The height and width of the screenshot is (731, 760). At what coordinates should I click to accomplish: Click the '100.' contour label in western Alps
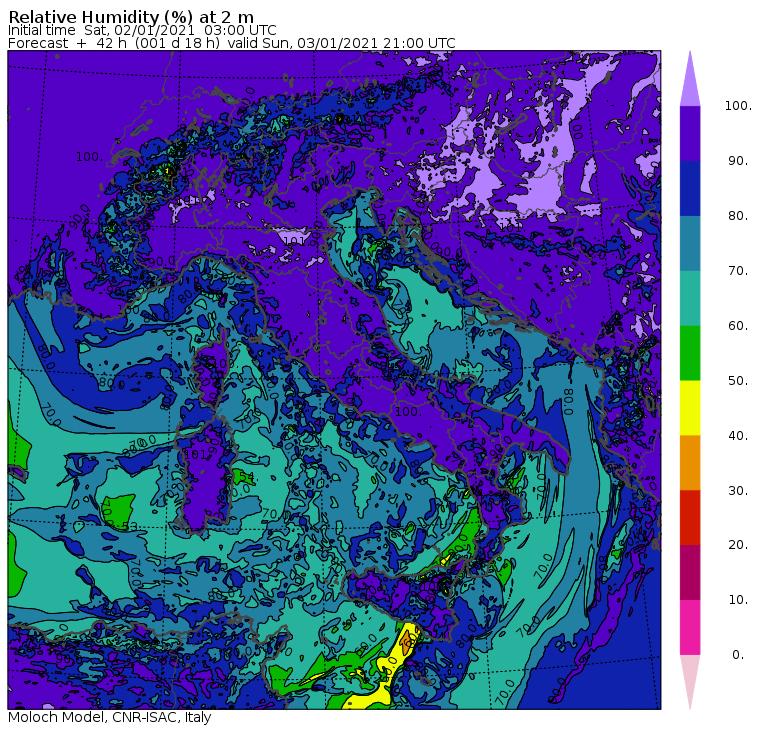89,157
